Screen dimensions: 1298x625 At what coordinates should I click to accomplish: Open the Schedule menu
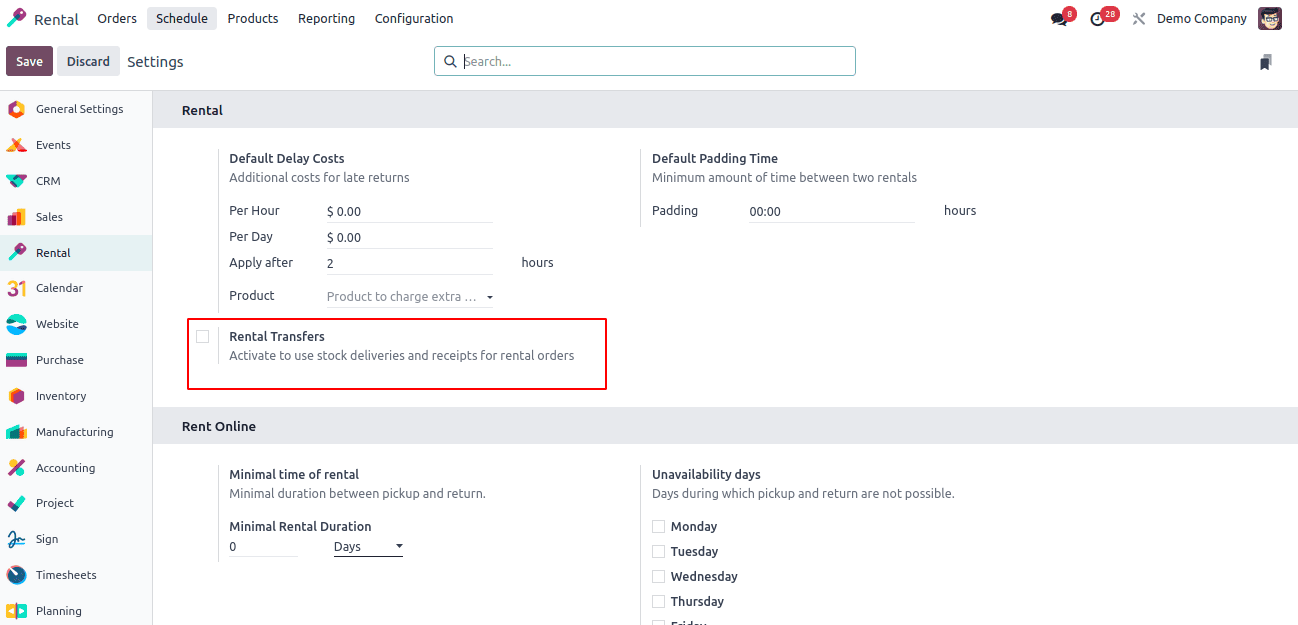coord(182,18)
